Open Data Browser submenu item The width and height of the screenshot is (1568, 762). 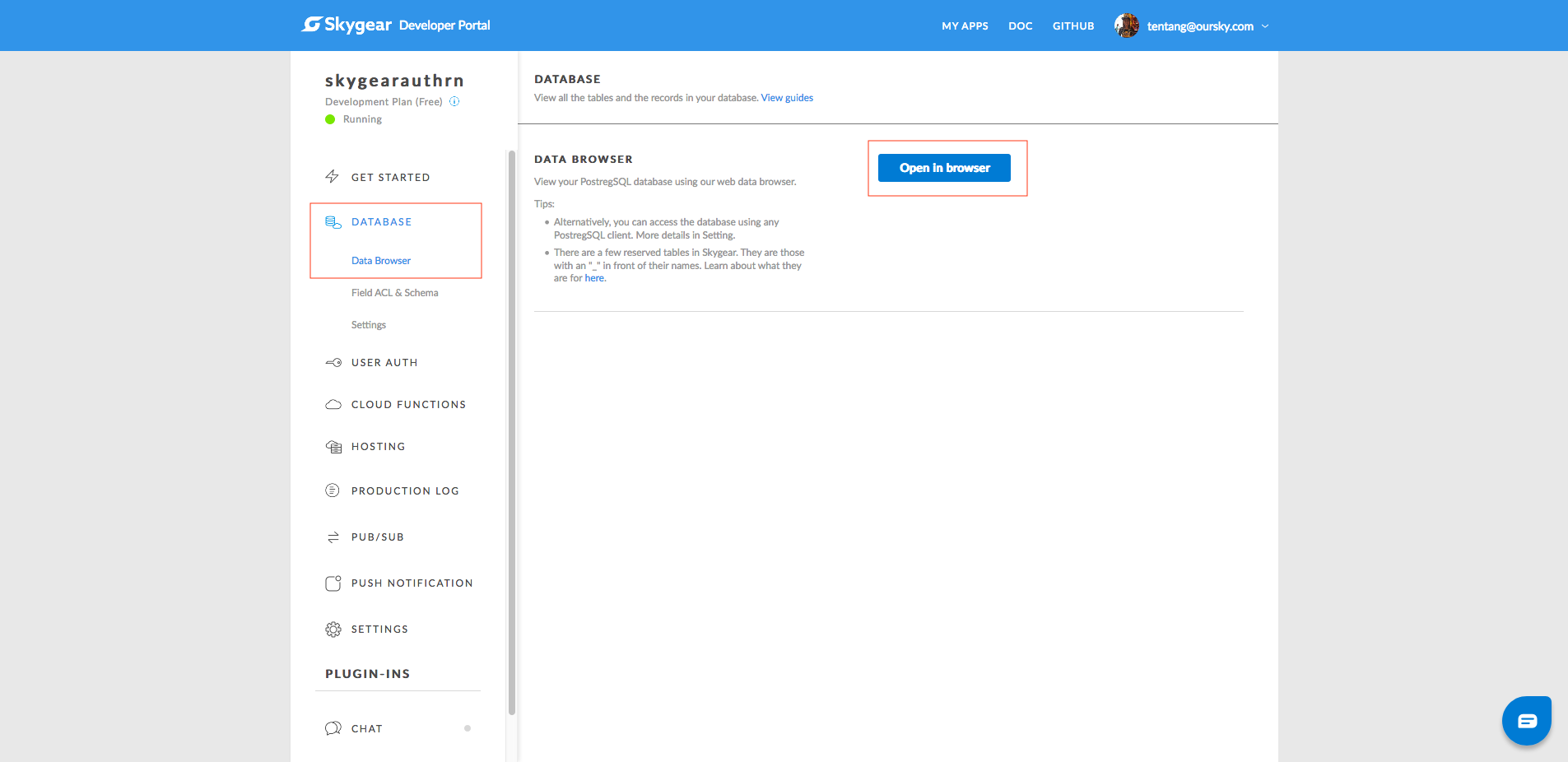pos(381,261)
